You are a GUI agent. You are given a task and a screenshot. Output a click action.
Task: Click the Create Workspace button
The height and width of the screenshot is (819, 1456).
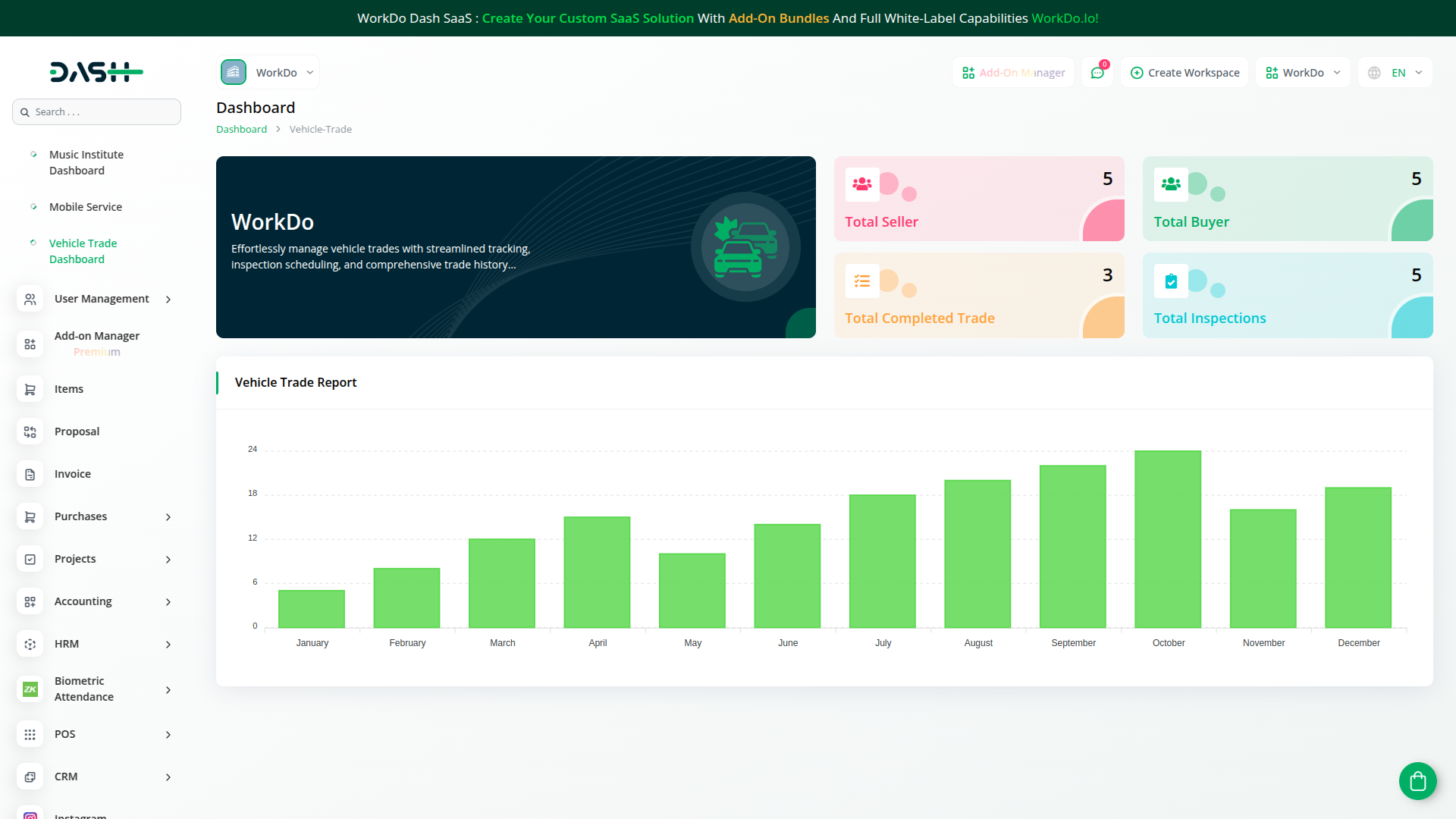(1185, 73)
